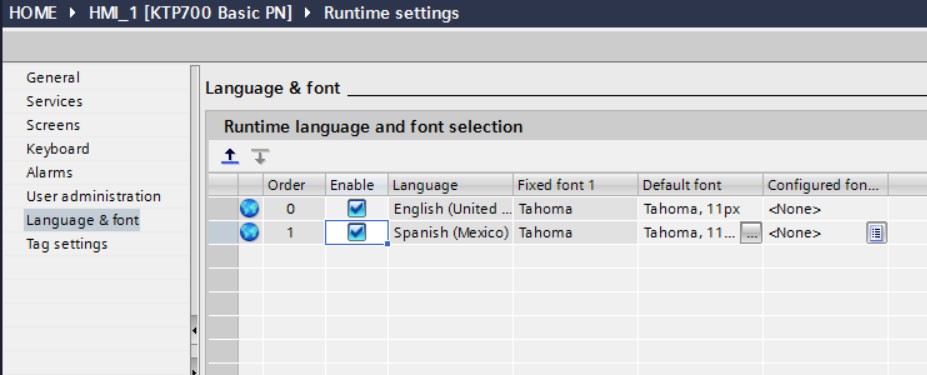Click Runtime settings breadcrumb
927x375 pixels.
pyautogui.click(x=391, y=13)
